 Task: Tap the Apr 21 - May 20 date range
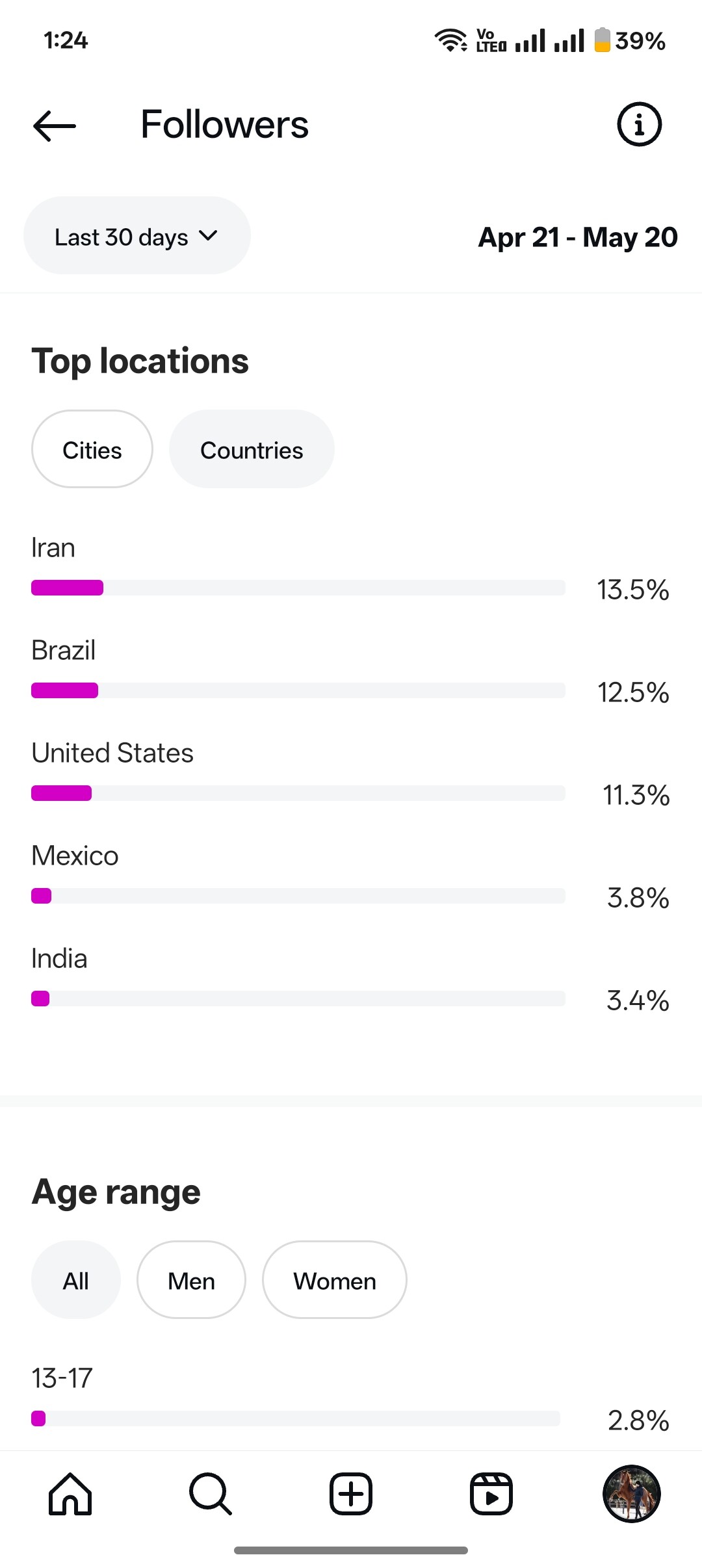pos(578,237)
